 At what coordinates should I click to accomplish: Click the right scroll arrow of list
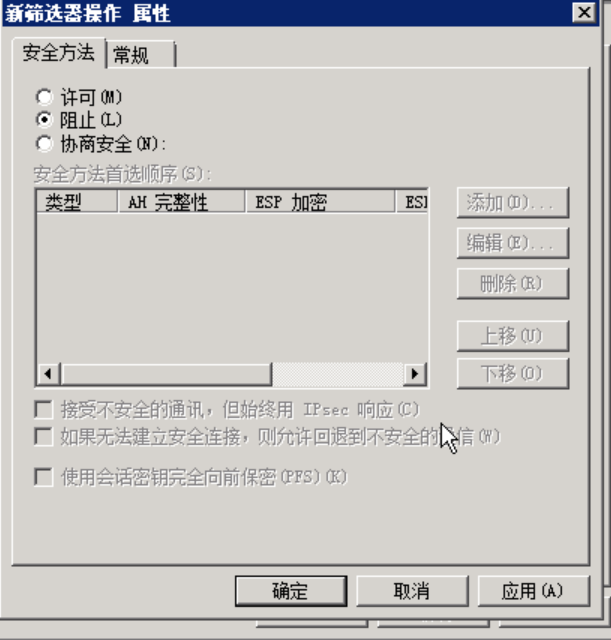click(x=415, y=373)
